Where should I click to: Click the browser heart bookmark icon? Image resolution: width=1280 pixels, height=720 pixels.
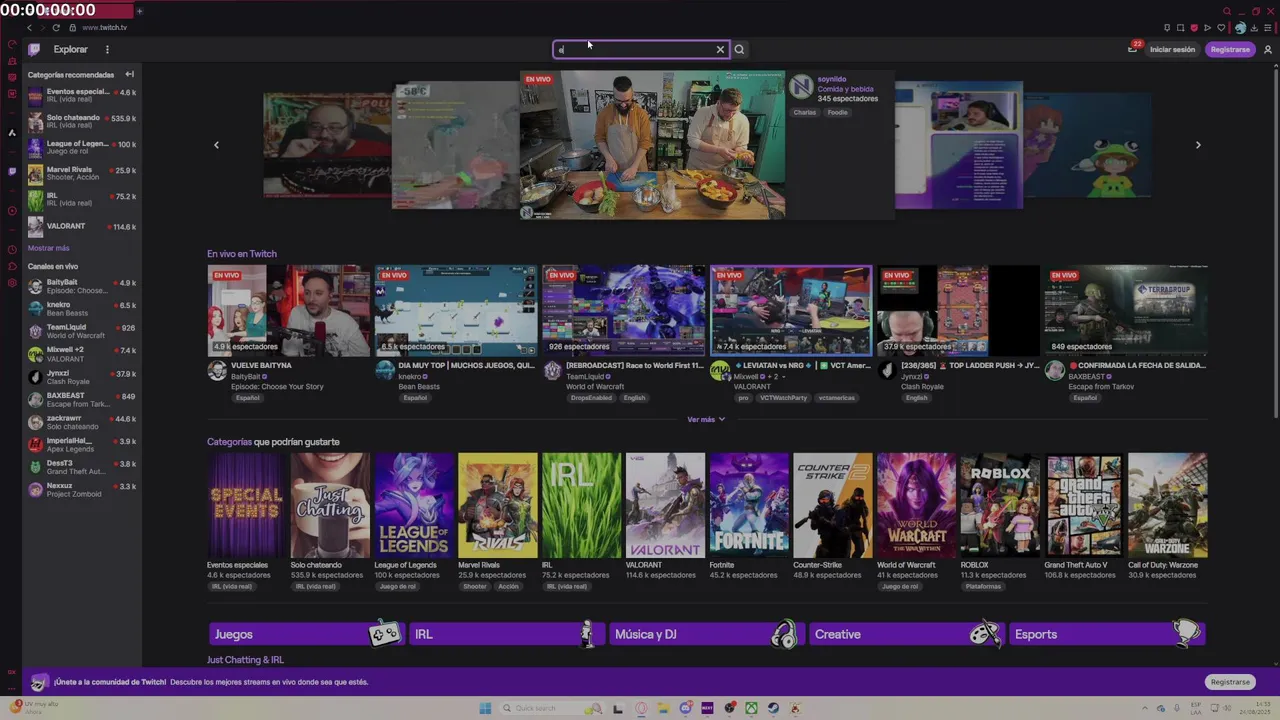click(1221, 28)
